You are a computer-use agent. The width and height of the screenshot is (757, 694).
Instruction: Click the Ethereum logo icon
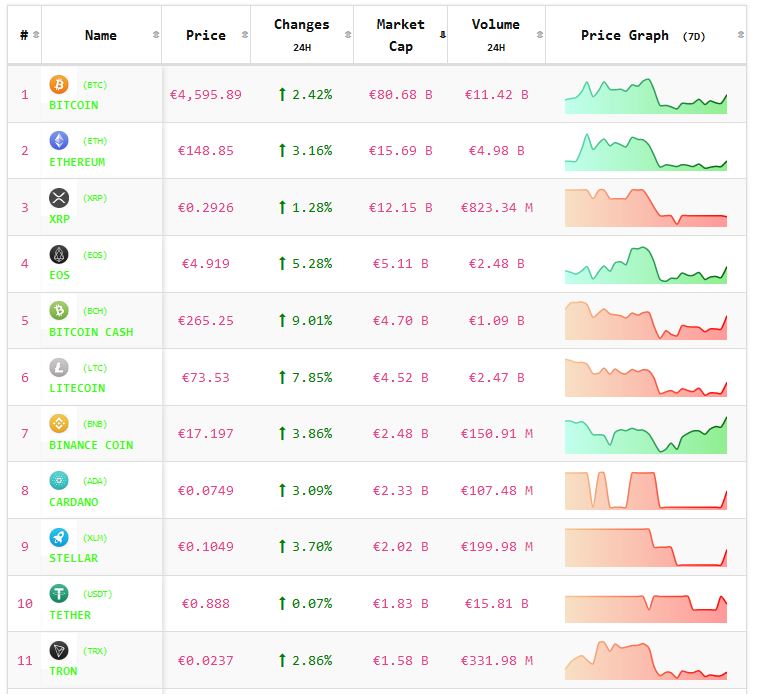[x=59, y=141]
